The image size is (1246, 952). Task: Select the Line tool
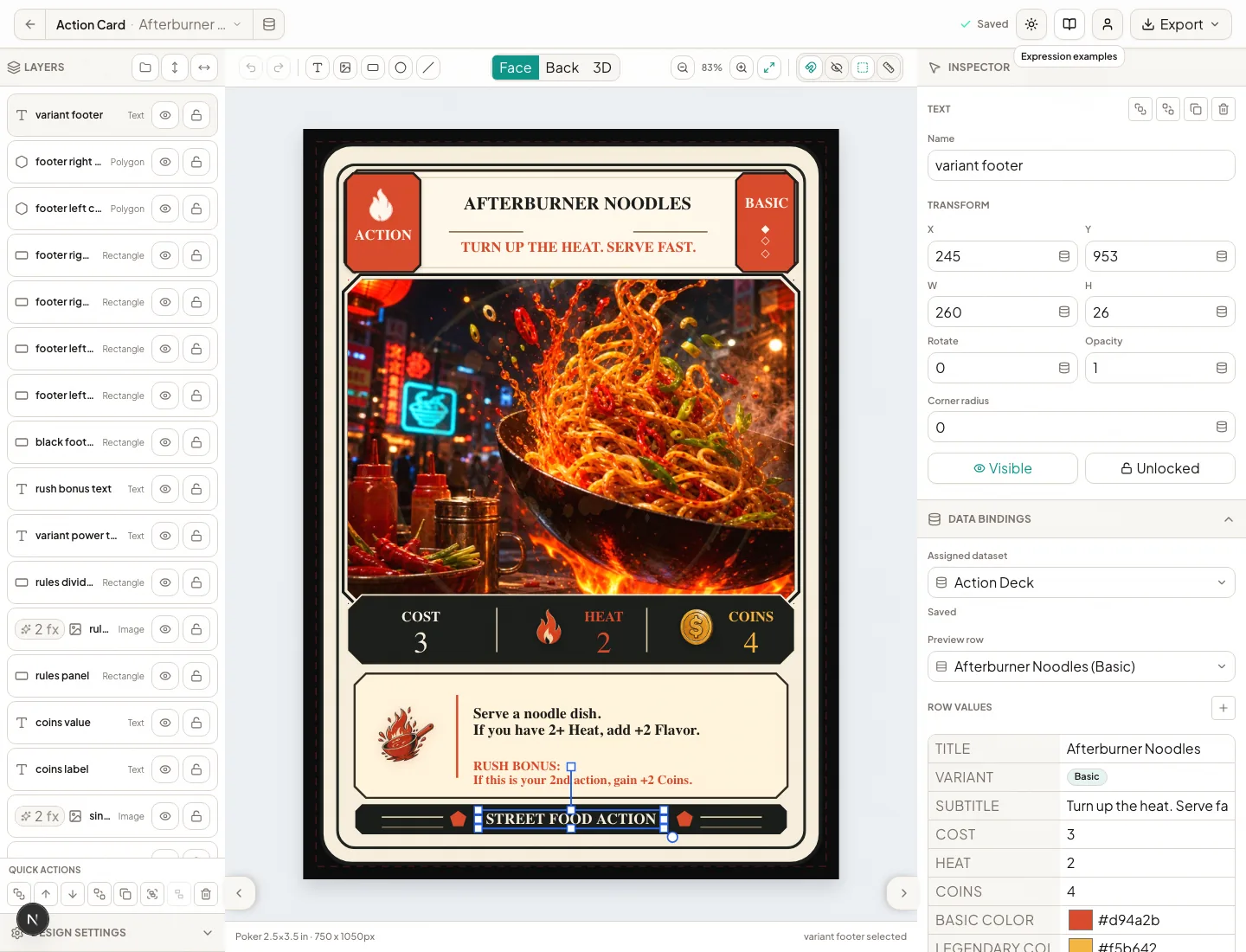428,68
